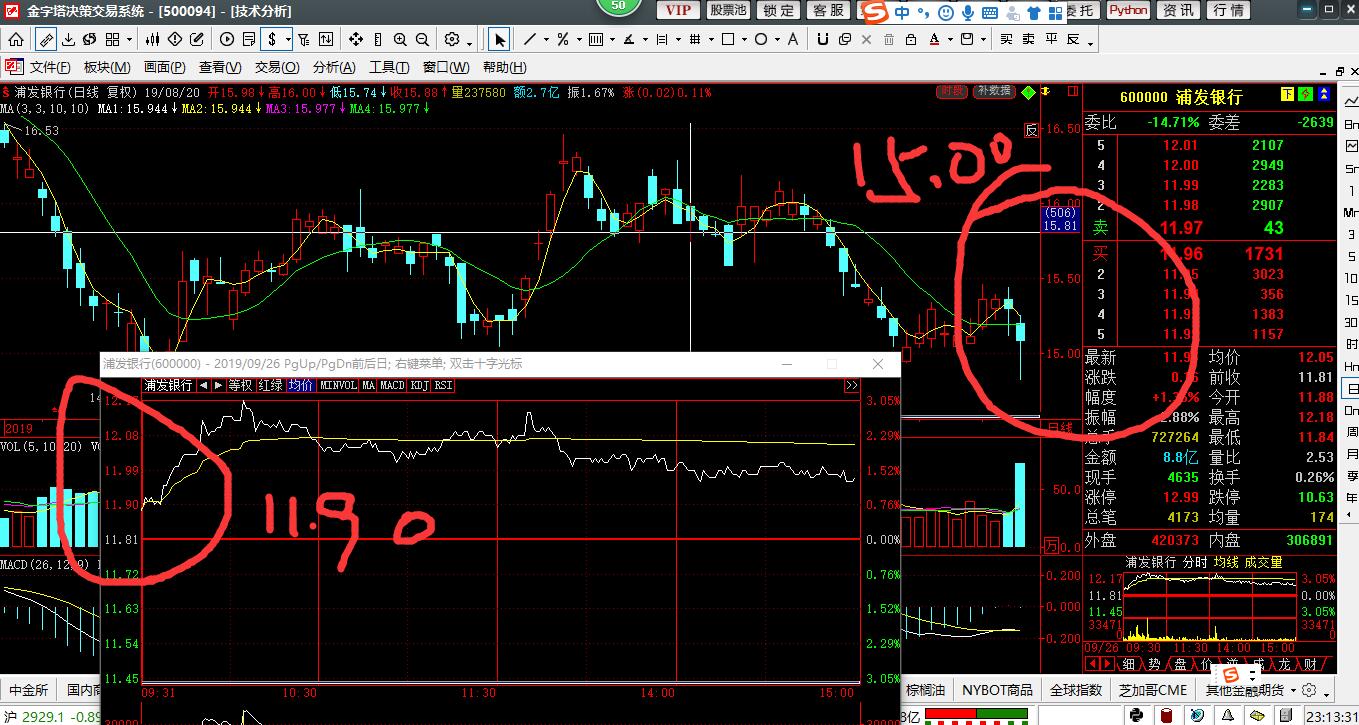Image resolution: width=1359 pixels, height=725 pixels.
Task: Toggle 均价 line in intraday popup
Action: (x=301, y=385)
